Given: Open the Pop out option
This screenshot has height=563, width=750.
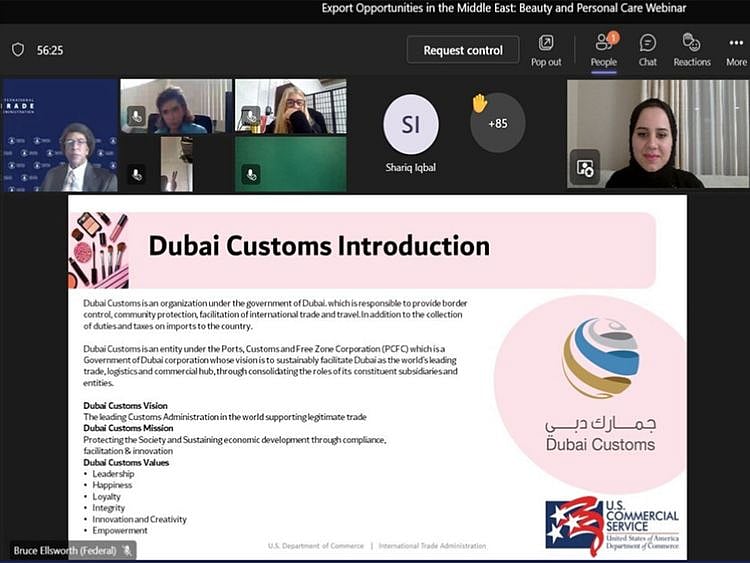Looking at the screenshot, I should [x=546, y=50].
